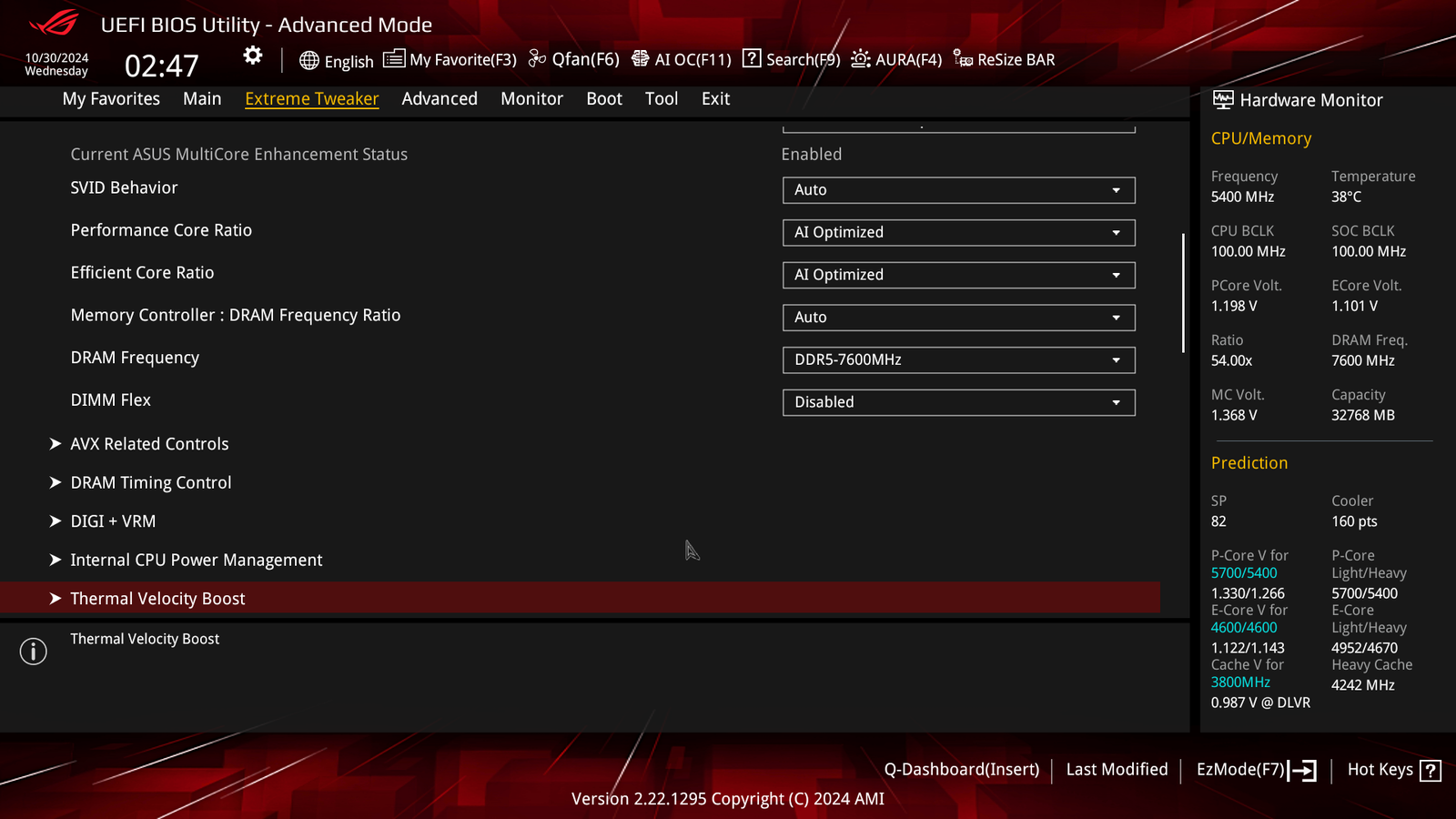This screenshot has height=819, width=1456.
Task: Switch to the Monitor tab
Action: [x=531, y=98]
